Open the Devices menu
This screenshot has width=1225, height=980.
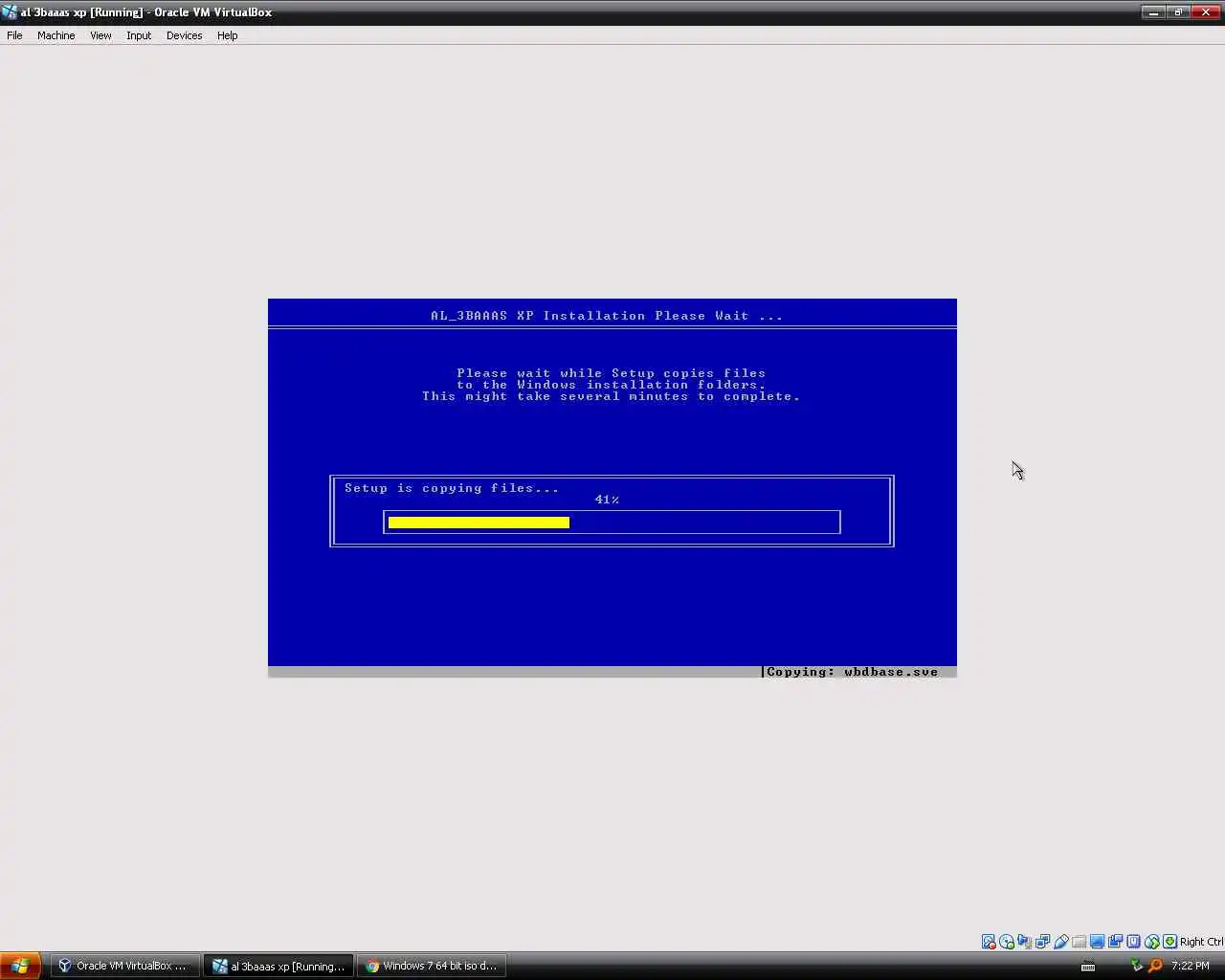pos(184,35)
